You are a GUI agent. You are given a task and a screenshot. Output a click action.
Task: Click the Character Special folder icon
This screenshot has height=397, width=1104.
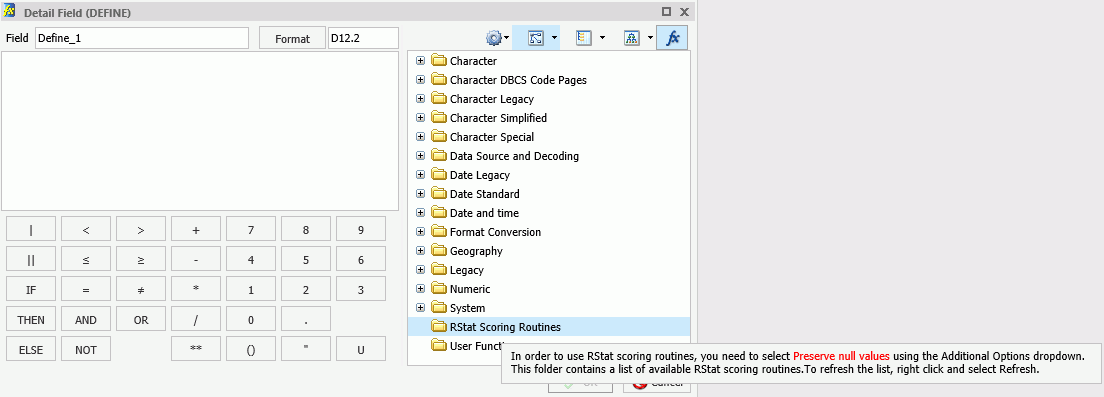[439, 137]
